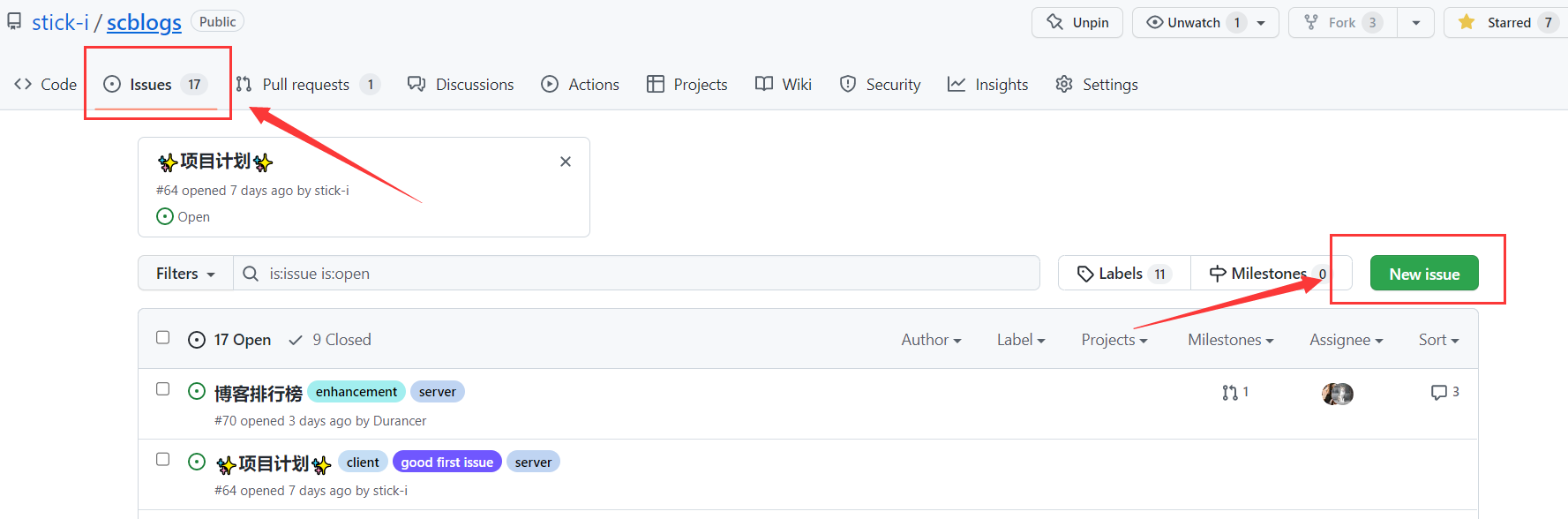Open the Discussions tab
This screenshot has width=1568, height=519.
461,85
